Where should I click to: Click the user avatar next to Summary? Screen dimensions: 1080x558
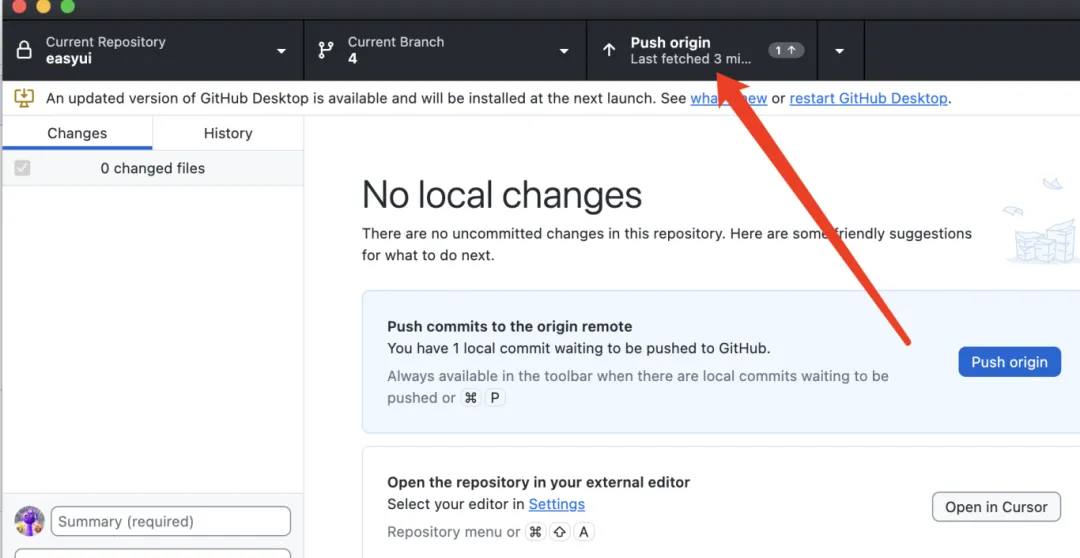pyautogui.click(x=30, y=521)
